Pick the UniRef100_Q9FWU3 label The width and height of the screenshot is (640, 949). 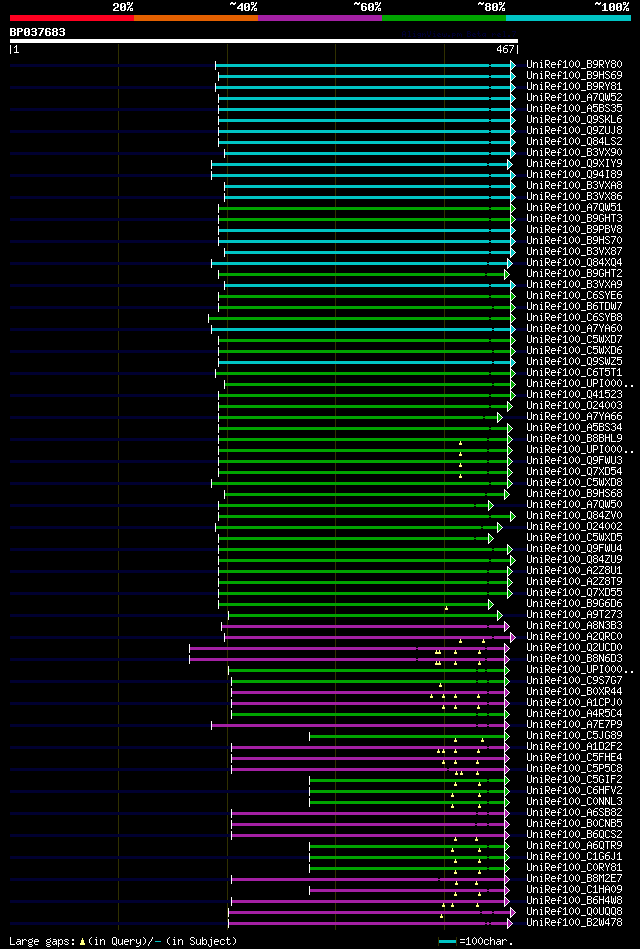(x=574, y=461)
